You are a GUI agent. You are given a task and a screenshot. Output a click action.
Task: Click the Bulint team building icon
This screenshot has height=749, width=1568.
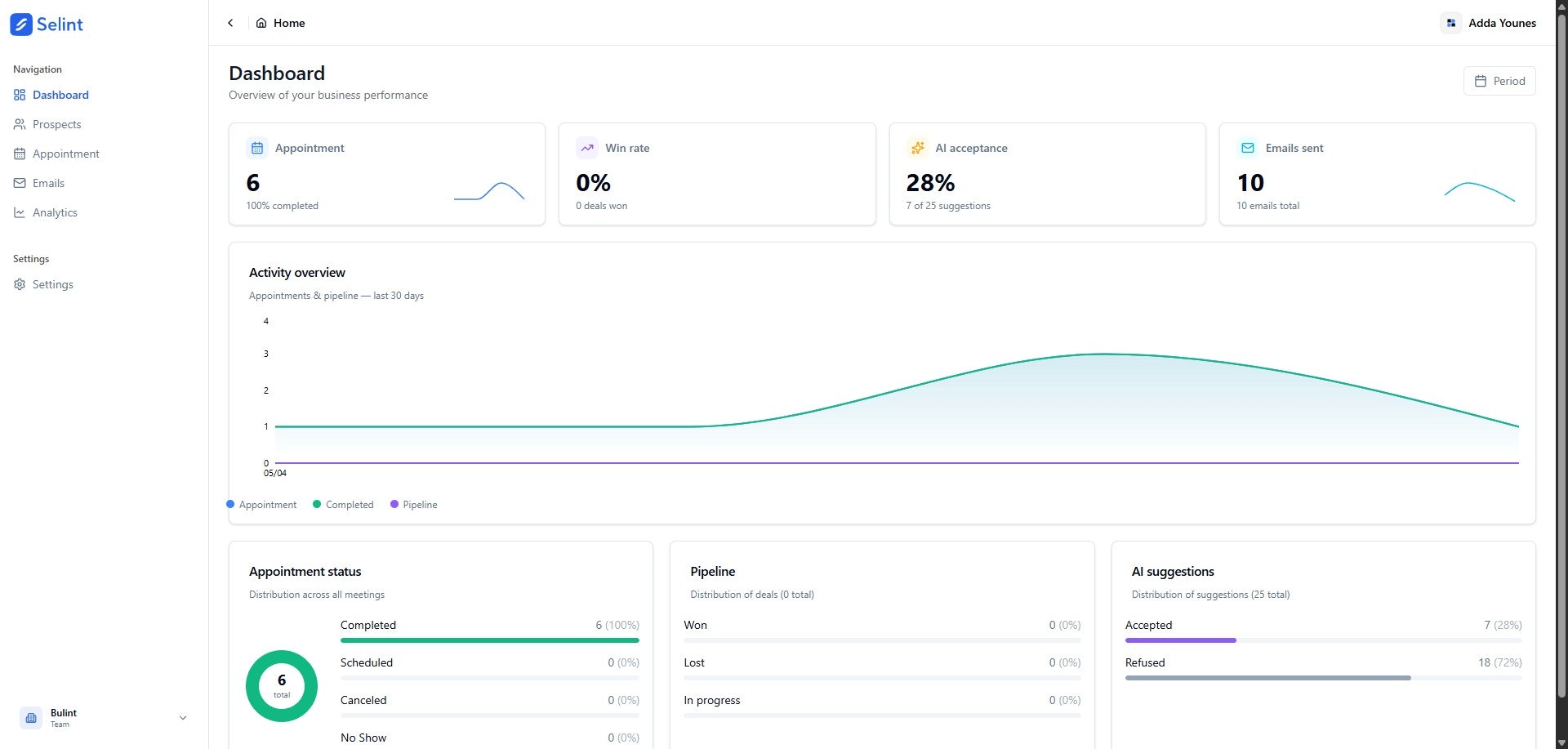[x=31, y=718]
